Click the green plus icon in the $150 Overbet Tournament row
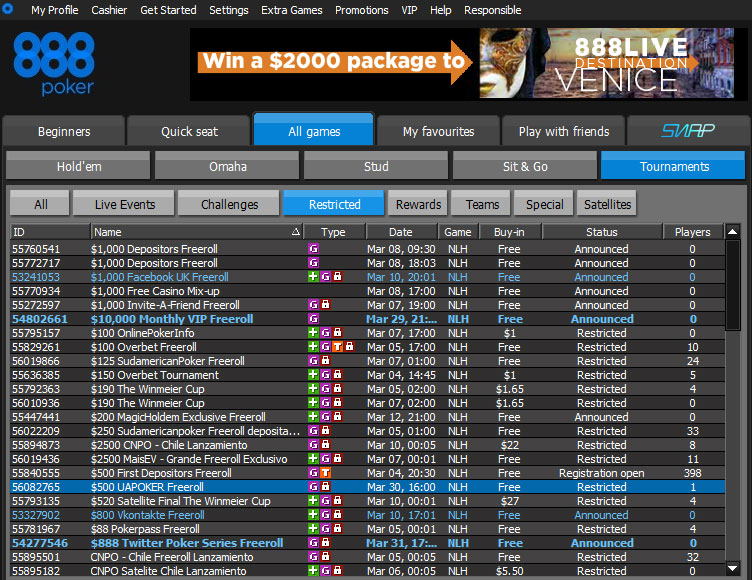 pos(313,374)
